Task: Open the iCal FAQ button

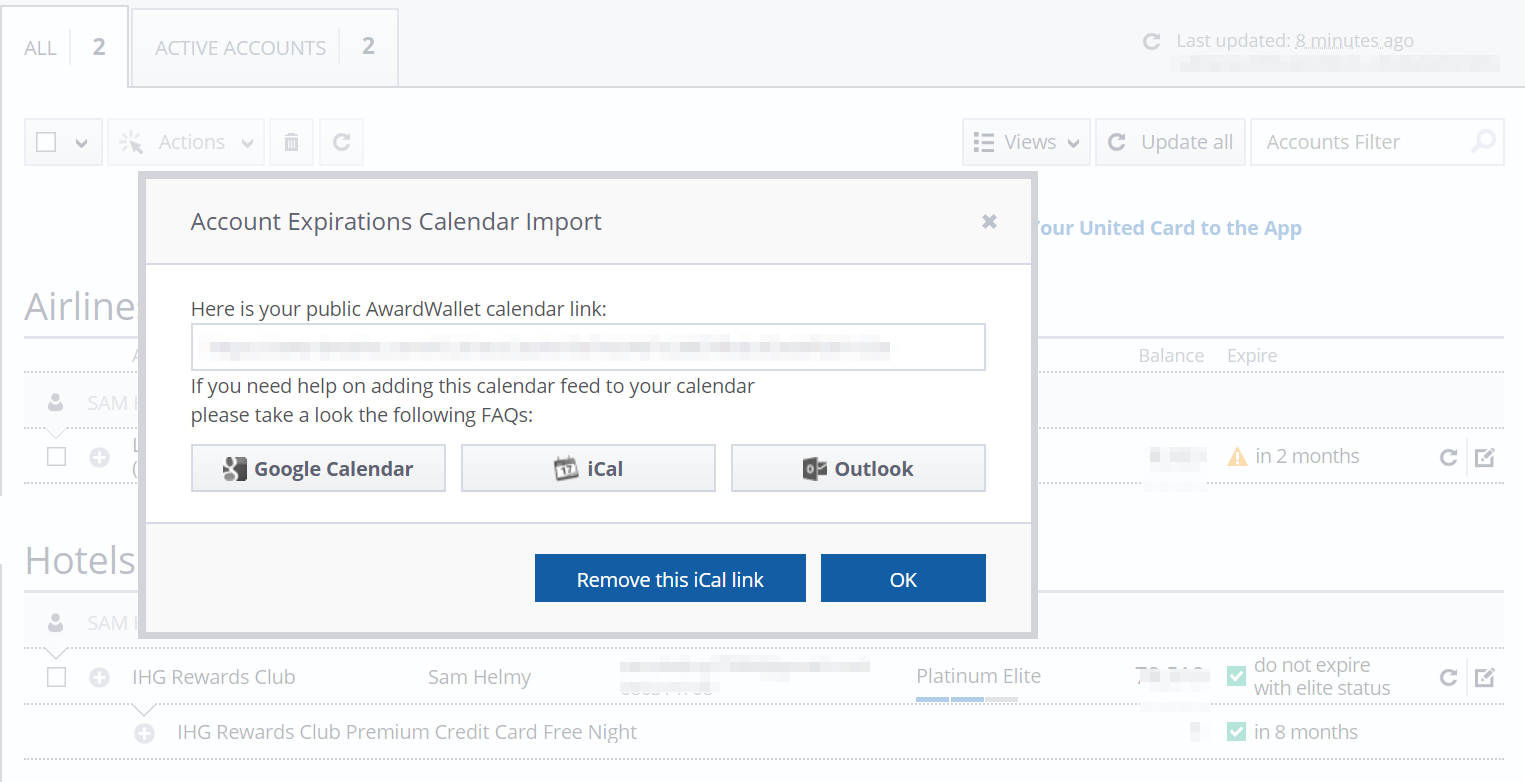Action: click(588, 468)
